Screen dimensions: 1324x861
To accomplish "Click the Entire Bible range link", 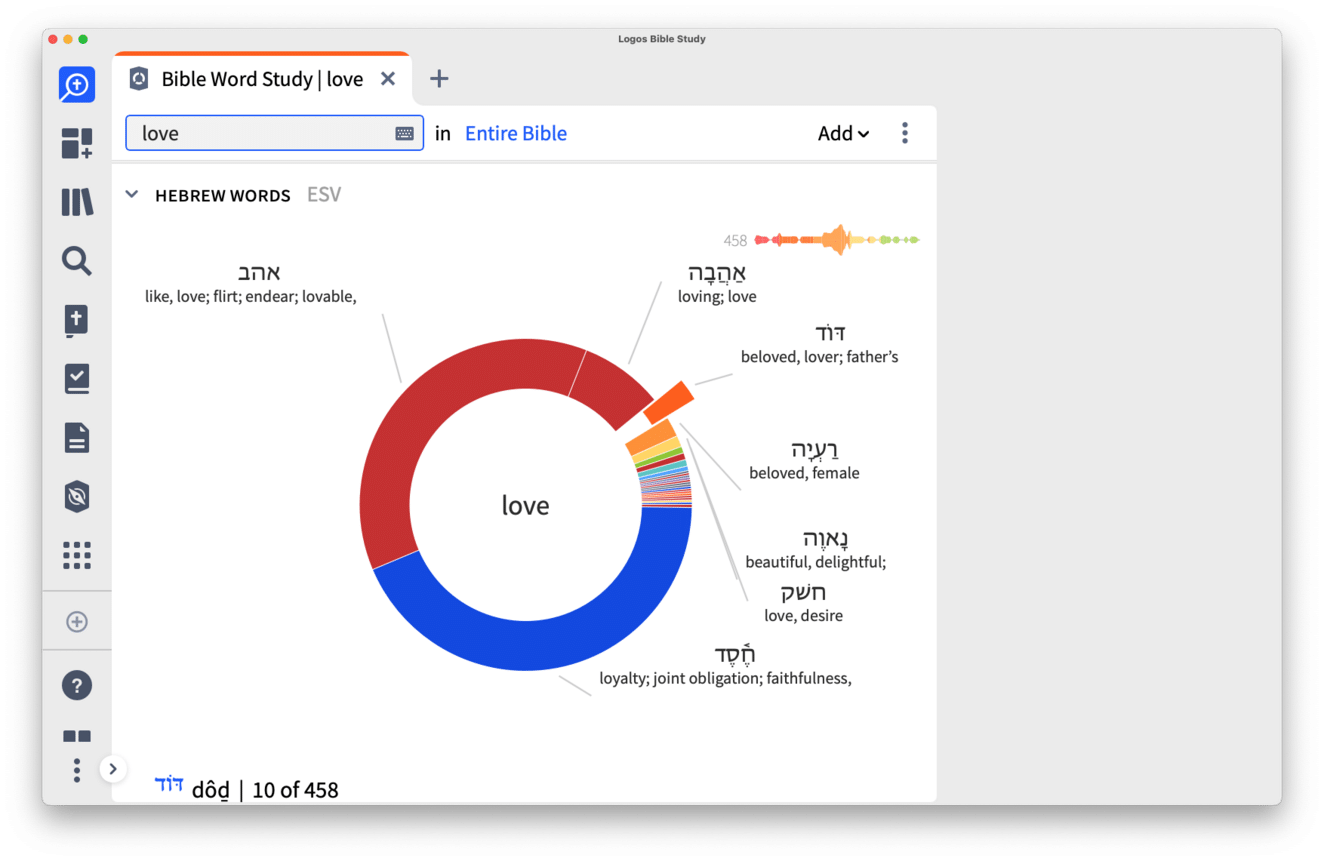I will click(x=515, y=134).
